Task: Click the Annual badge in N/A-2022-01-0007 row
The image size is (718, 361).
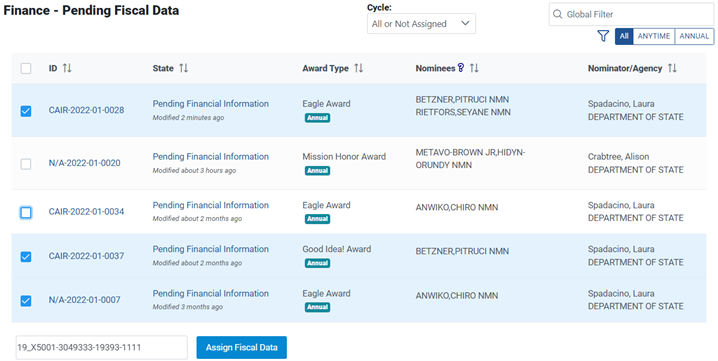Action: [317, 307]
